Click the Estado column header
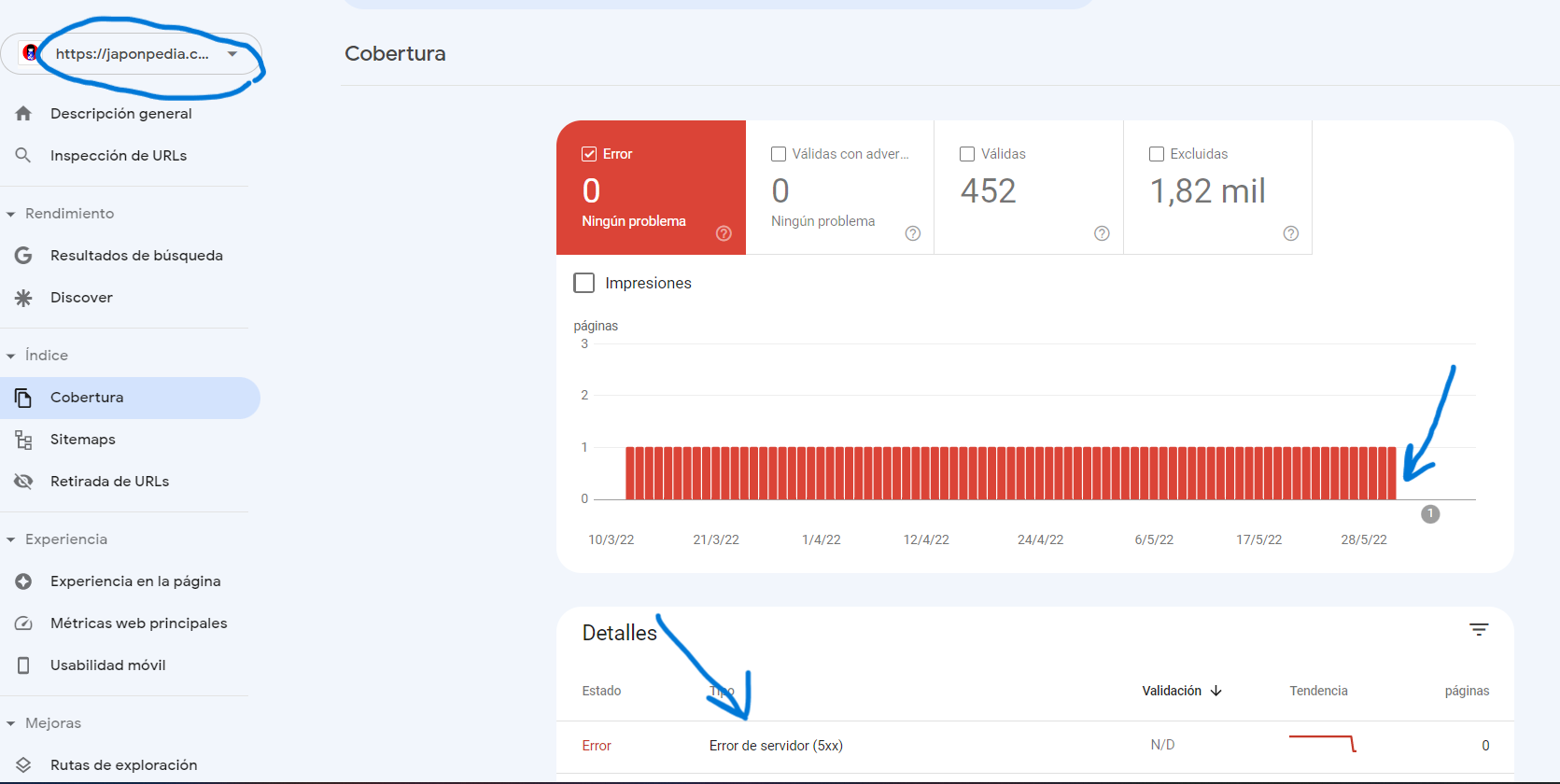The image size is (1560, 784). 601,691
